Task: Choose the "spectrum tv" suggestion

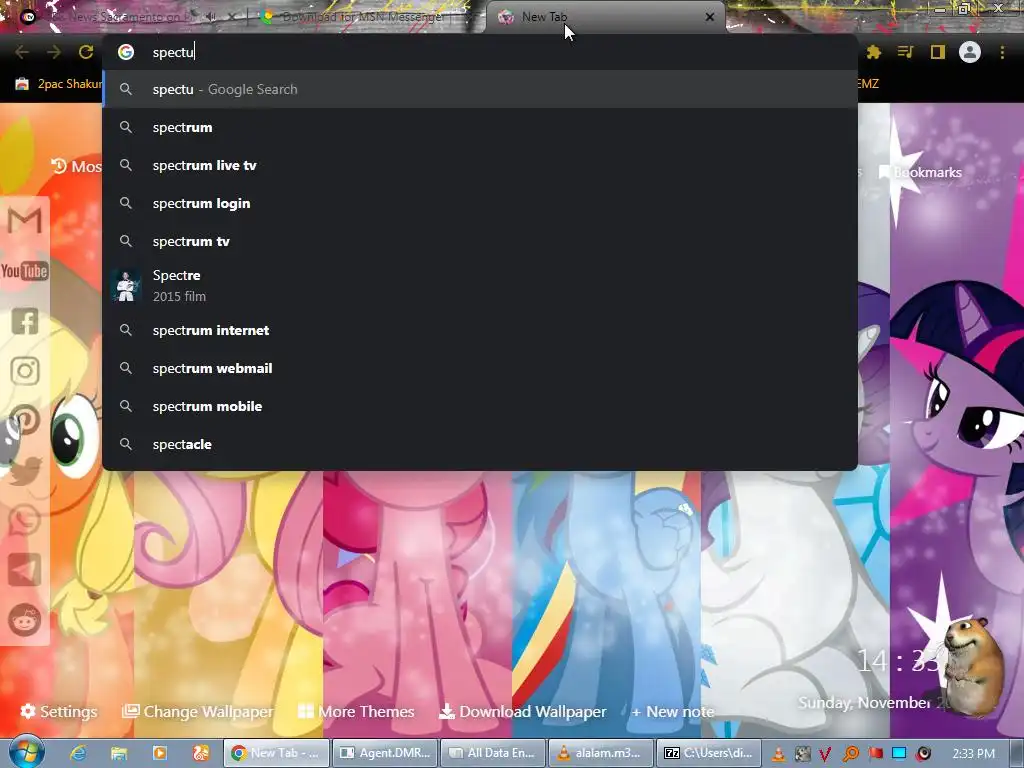Action: [x=480, y=241]
